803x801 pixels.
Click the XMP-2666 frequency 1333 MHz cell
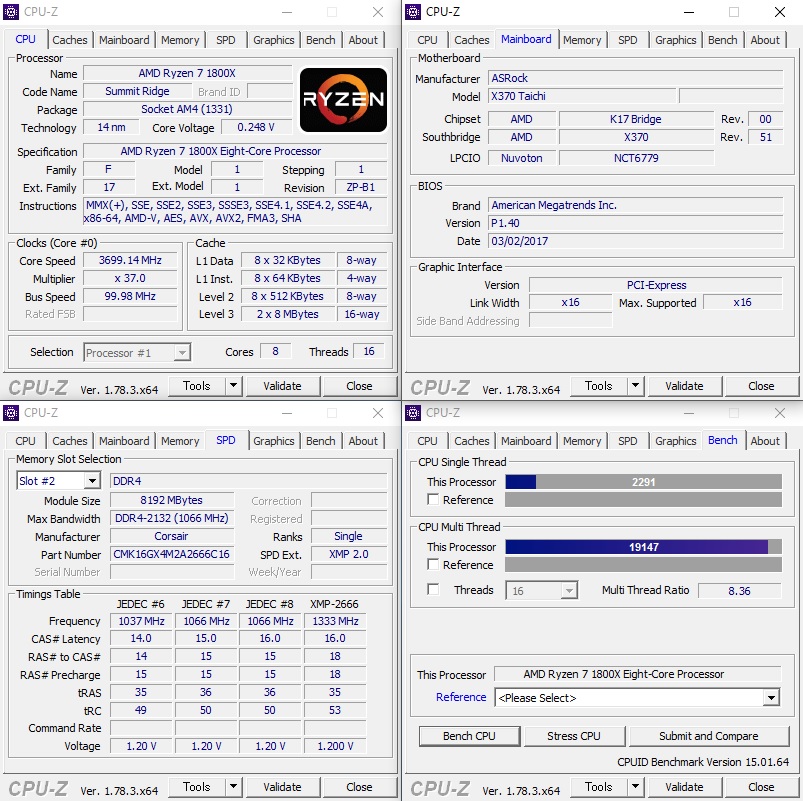click(x=335, y=621)
